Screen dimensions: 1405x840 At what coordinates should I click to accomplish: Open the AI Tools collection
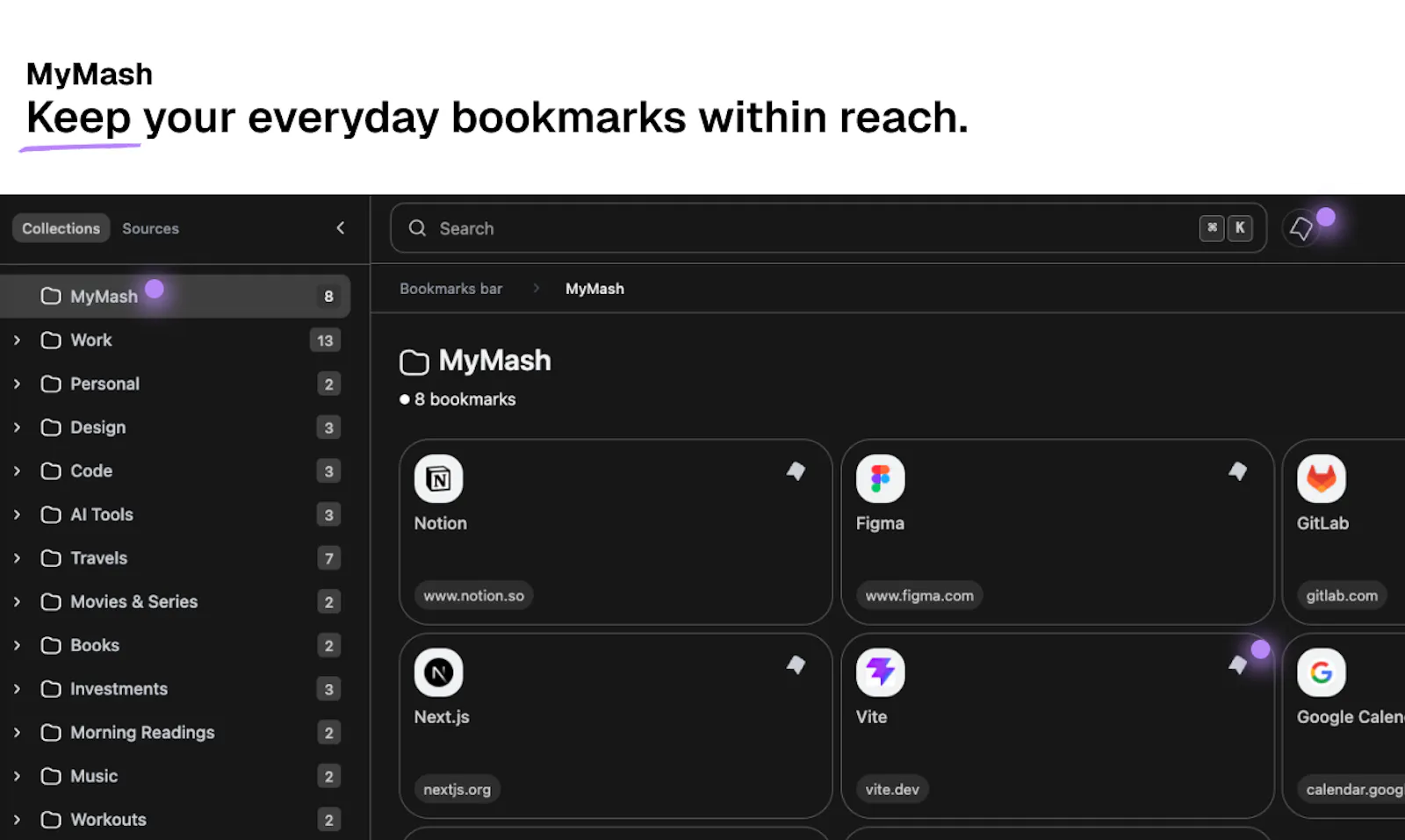coord(176,514)
